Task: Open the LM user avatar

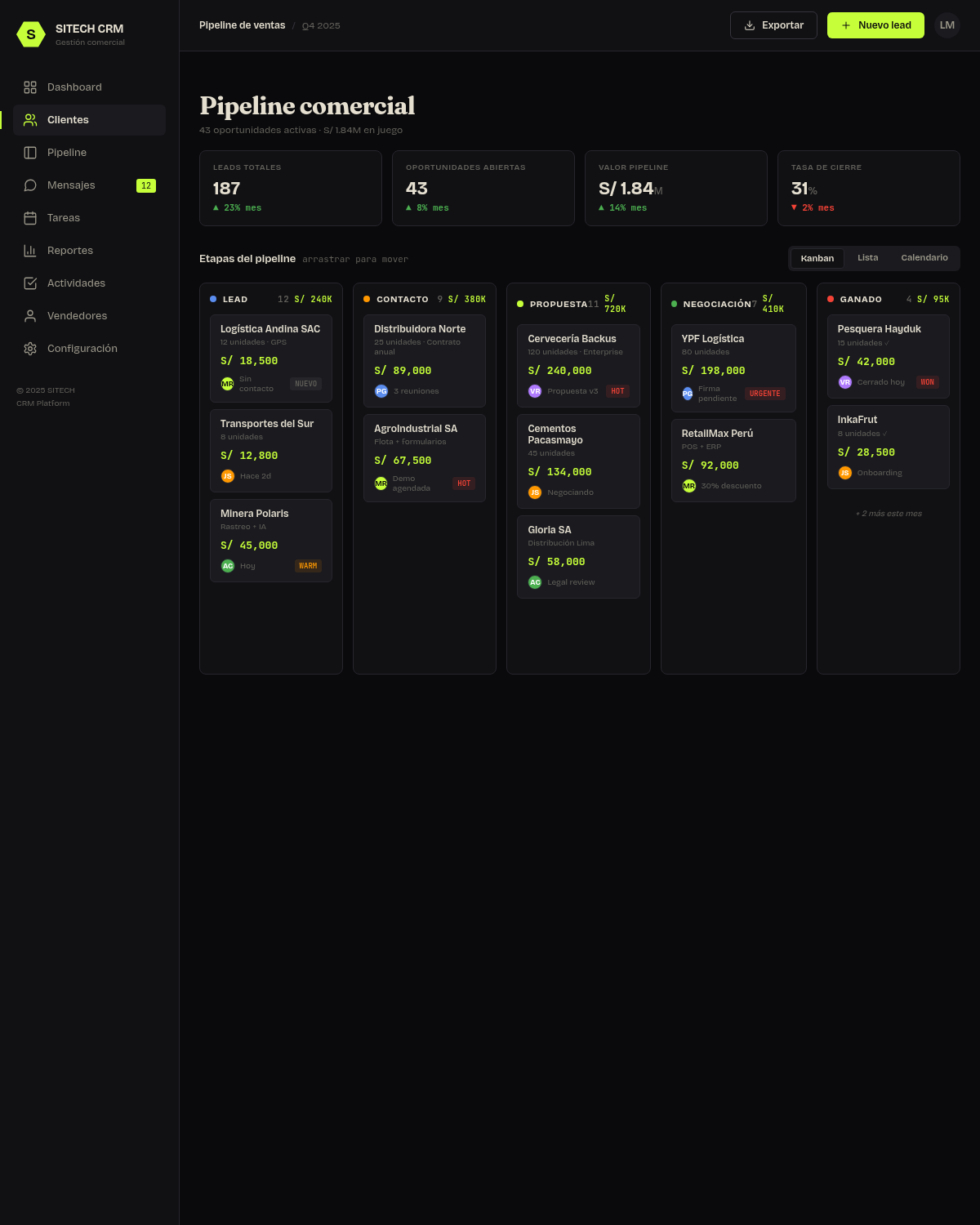Action: 947,25
